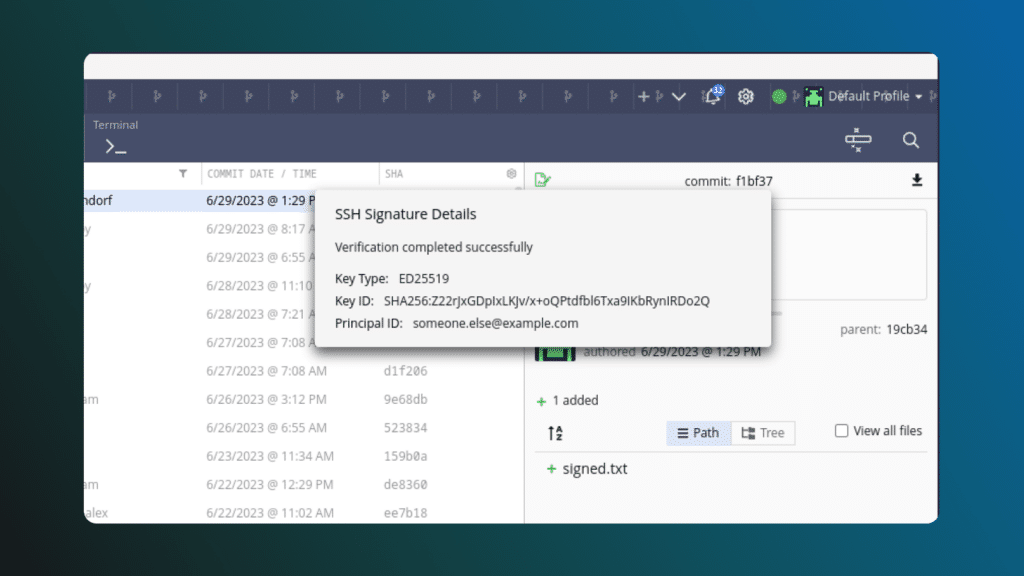Viewport: 1024px width, 576px height.
Task: Click the plus icon to add a new tab
Action: tap(644, 97)
